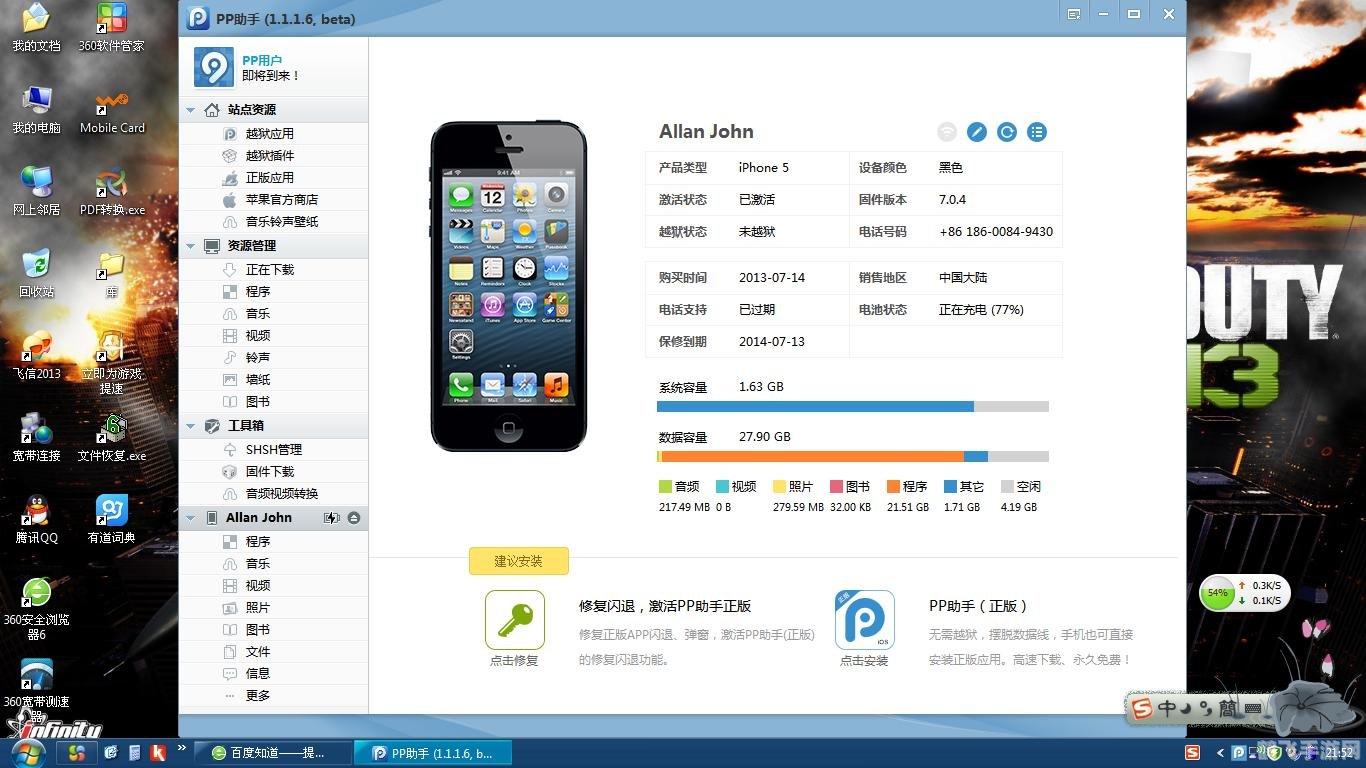
Task: Open 照片 under the Allan John device
Action: coord(258,608)
